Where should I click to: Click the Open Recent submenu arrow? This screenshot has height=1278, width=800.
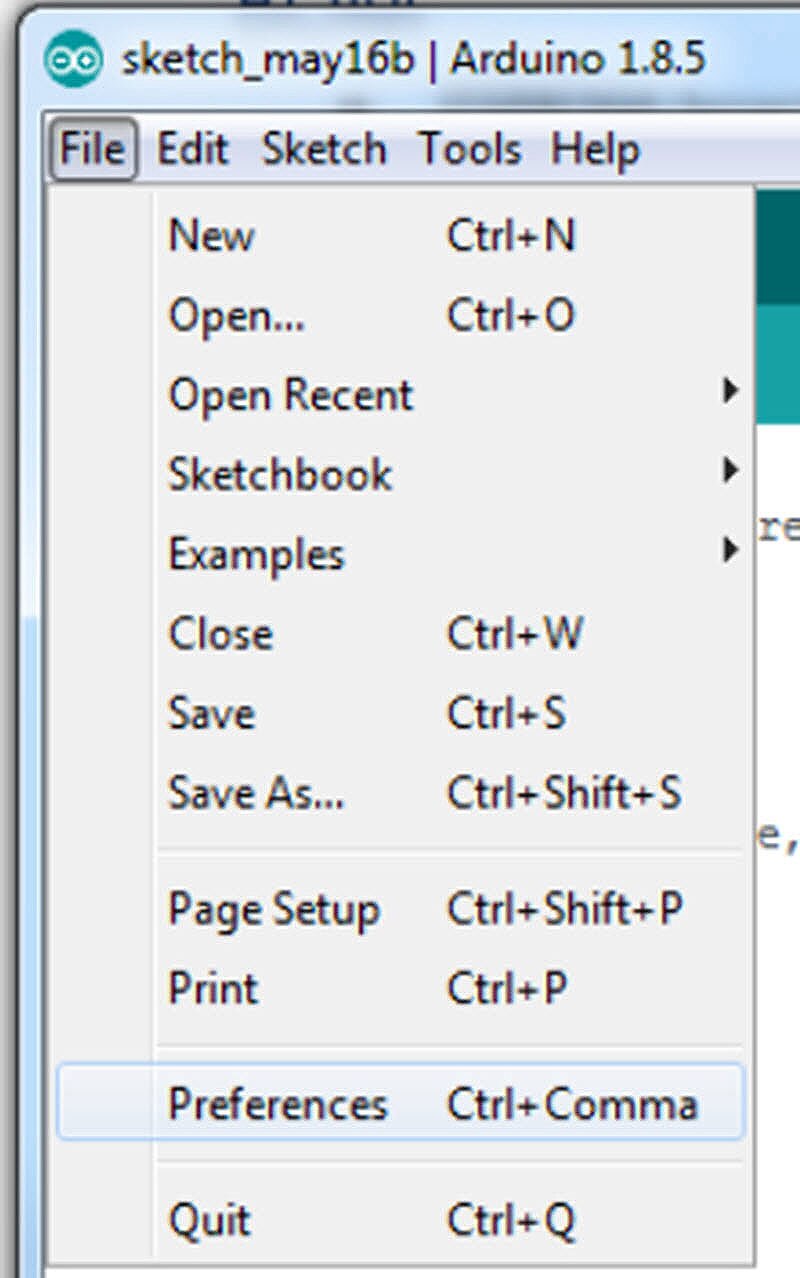point(732,391)
